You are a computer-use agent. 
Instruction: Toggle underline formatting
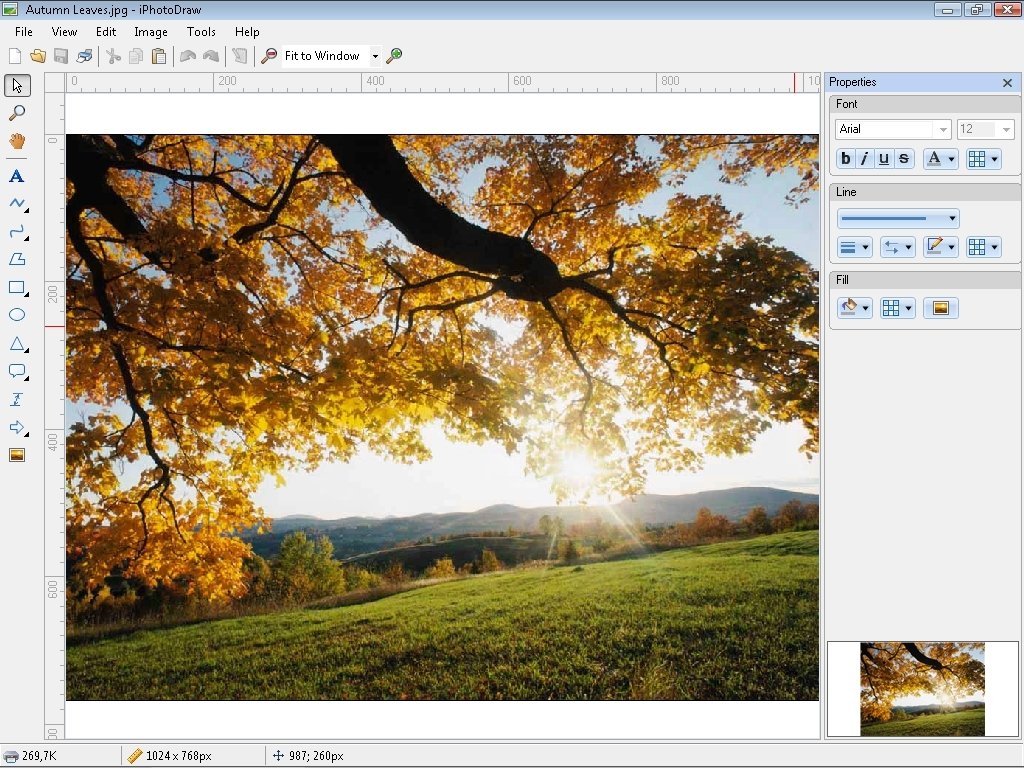tap(884, 159)
